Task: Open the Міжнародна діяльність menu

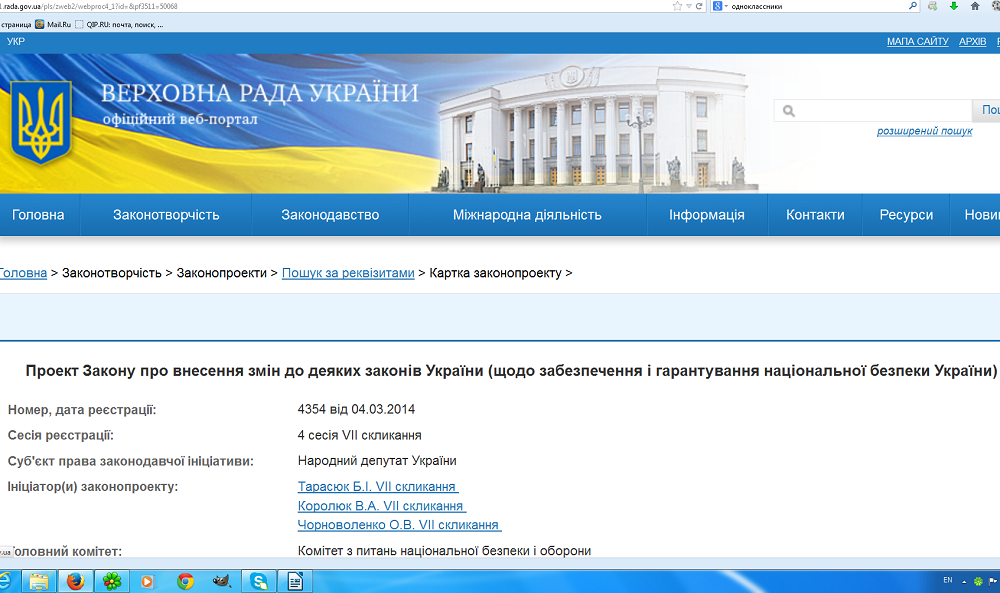Action: pos(527,215)
